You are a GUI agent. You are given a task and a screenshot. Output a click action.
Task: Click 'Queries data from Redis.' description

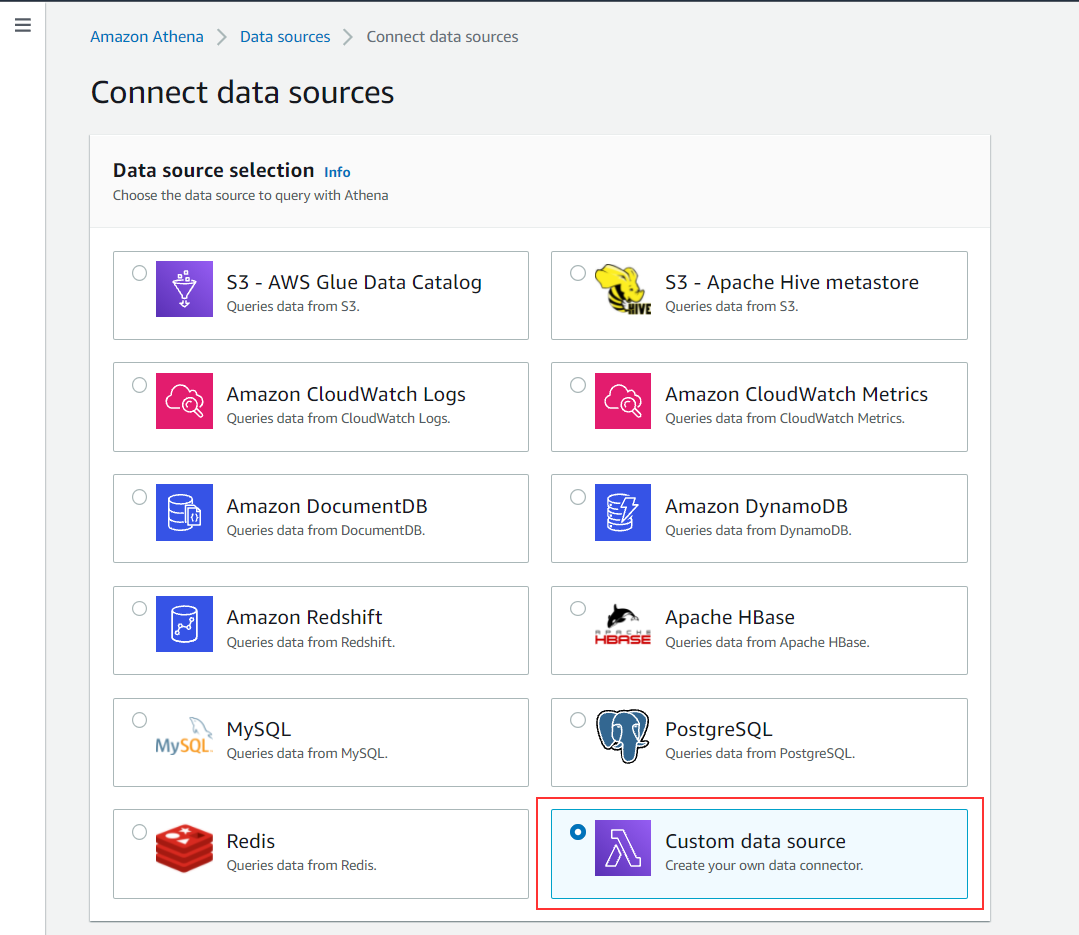tap(301, 866)
